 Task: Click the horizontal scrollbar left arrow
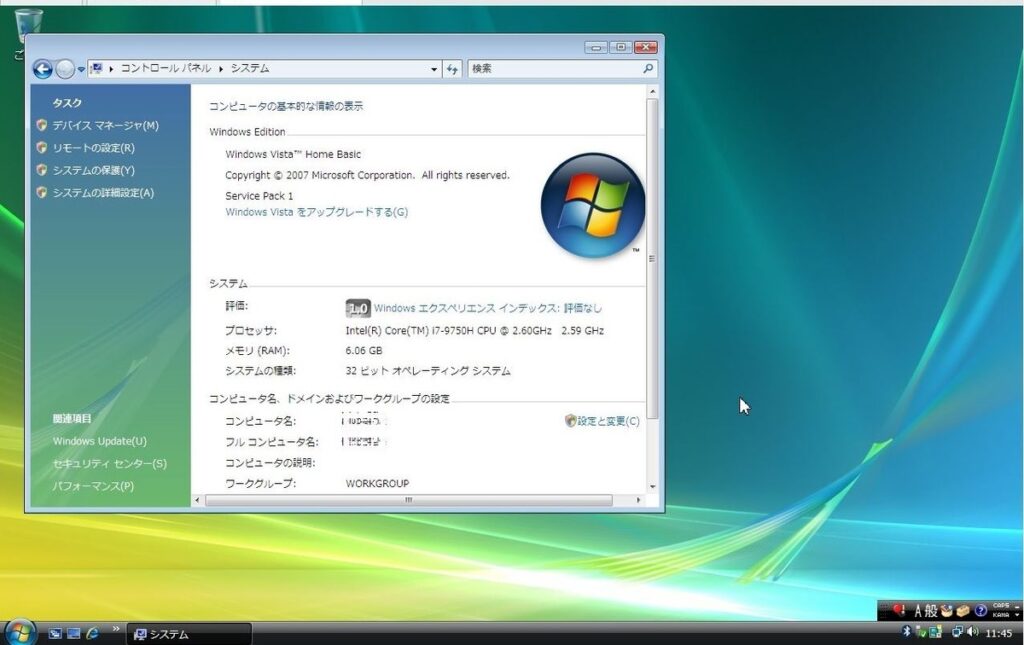pos(197,500)
